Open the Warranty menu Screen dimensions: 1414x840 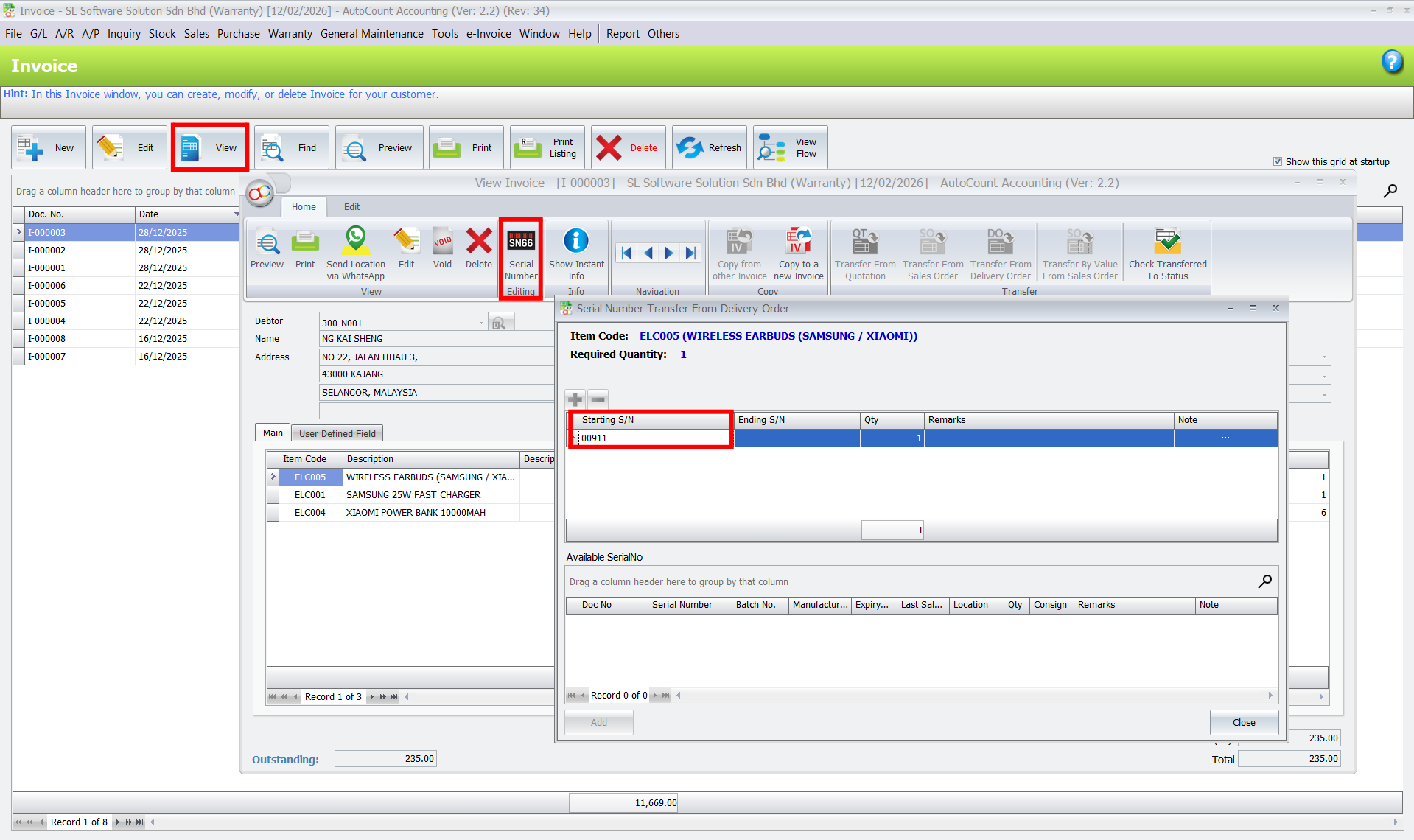[290, 34]
